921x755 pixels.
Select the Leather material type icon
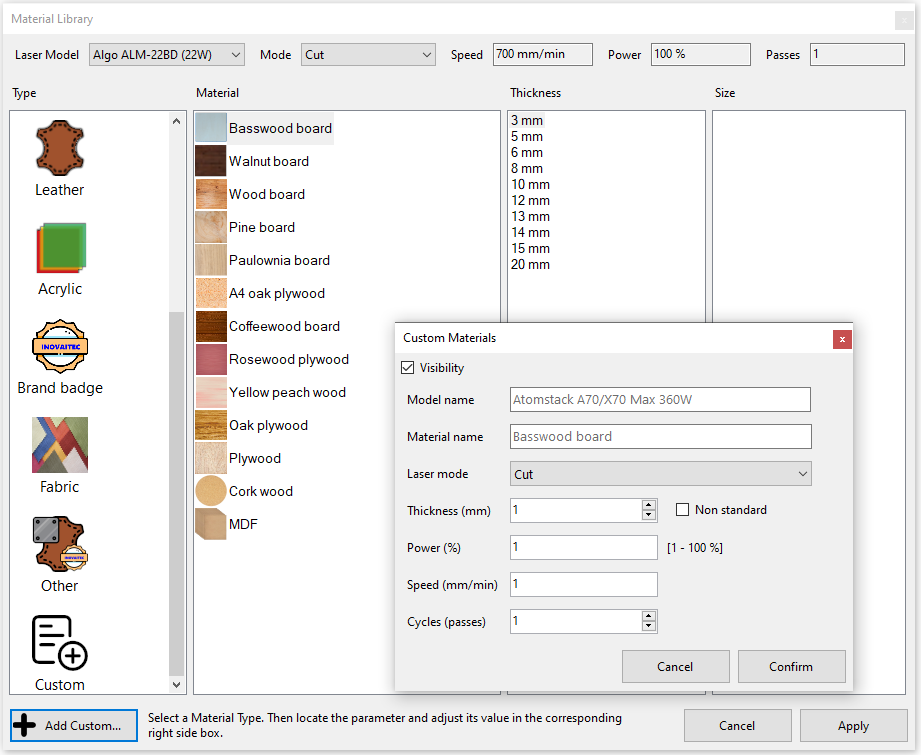[59, 148]
